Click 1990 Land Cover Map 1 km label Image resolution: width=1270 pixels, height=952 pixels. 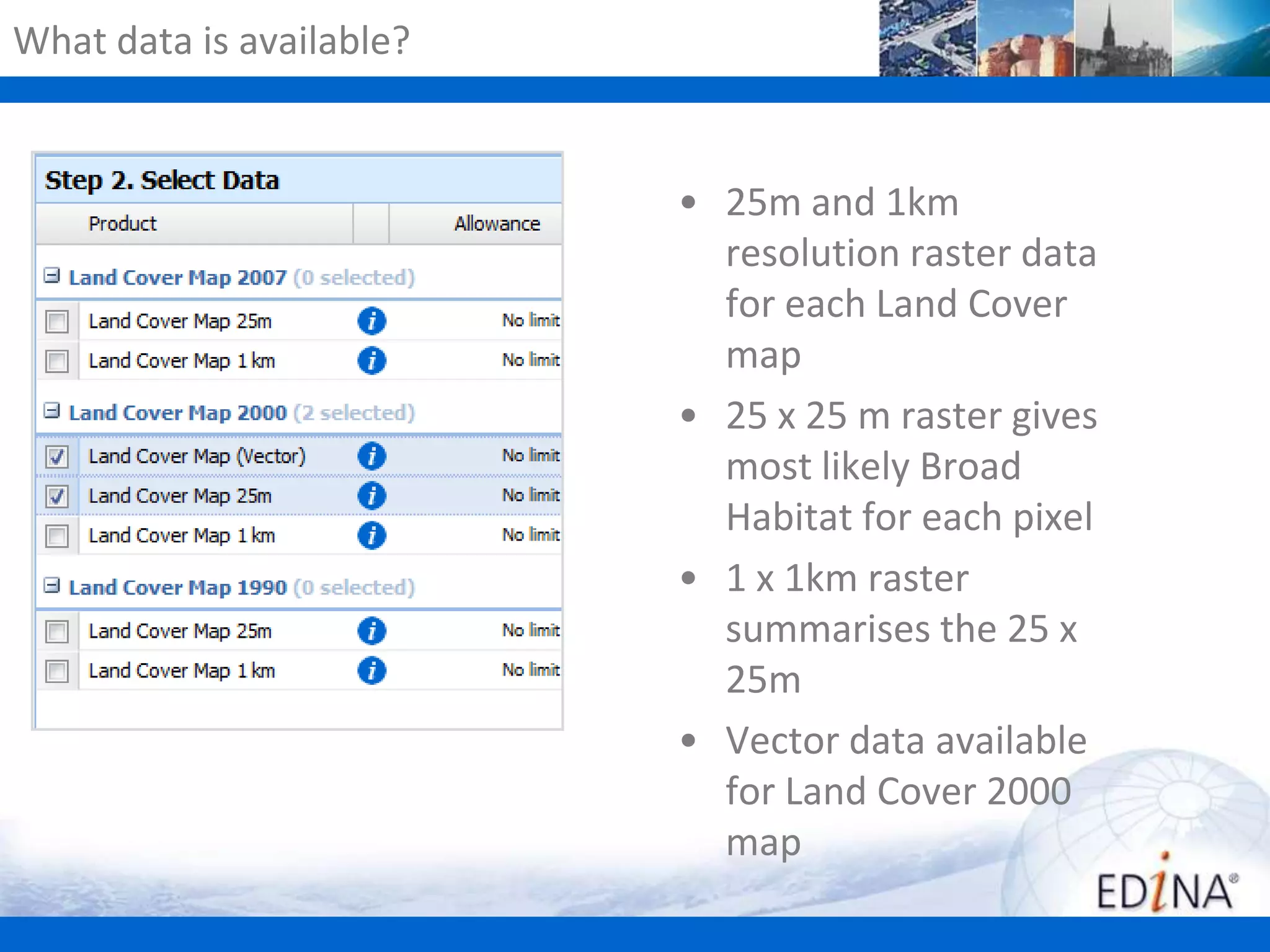(182, 671)
